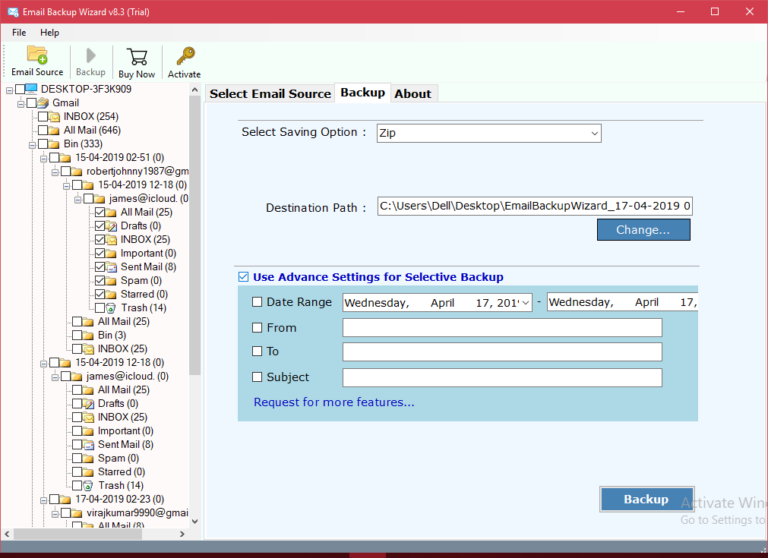Select the Gmail account icon in tree

pyautogui.click(x=43, y=103)
